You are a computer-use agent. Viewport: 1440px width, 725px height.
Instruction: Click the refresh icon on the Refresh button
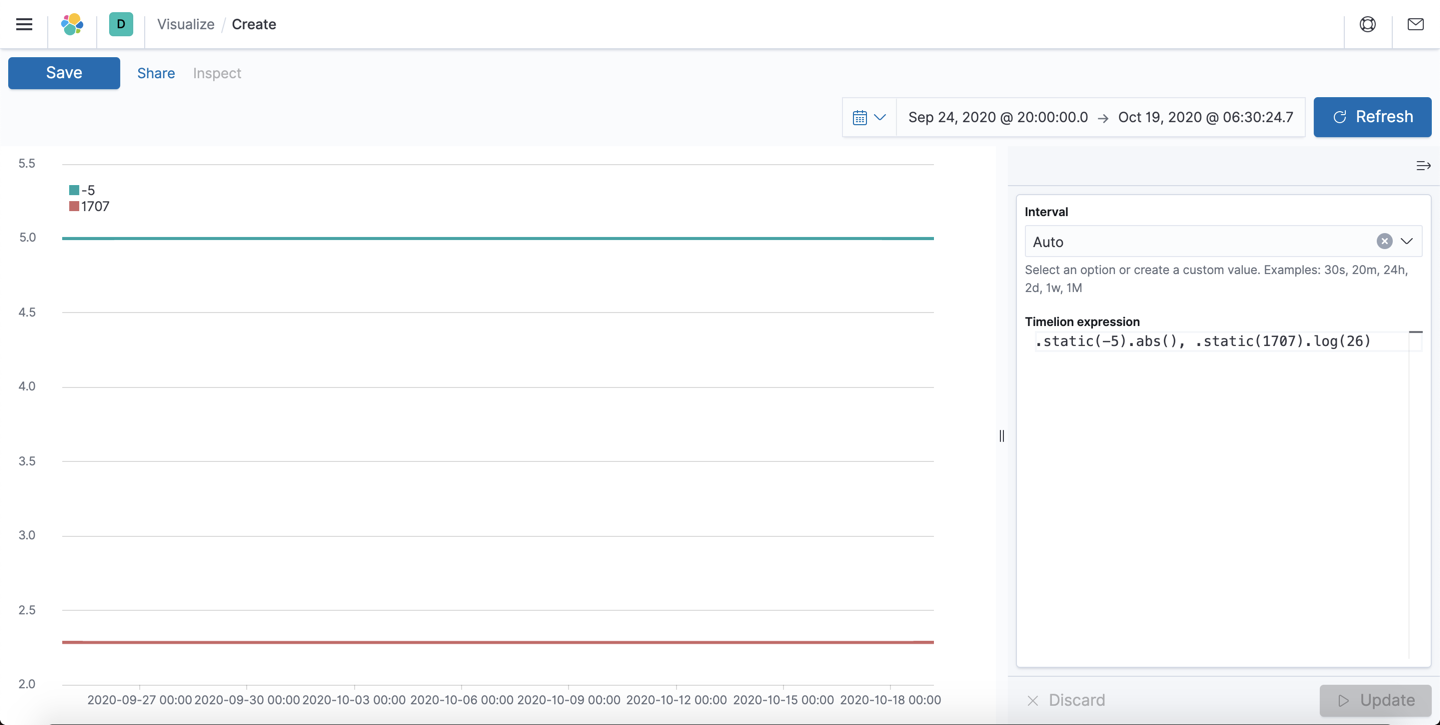click(1339, 117)
